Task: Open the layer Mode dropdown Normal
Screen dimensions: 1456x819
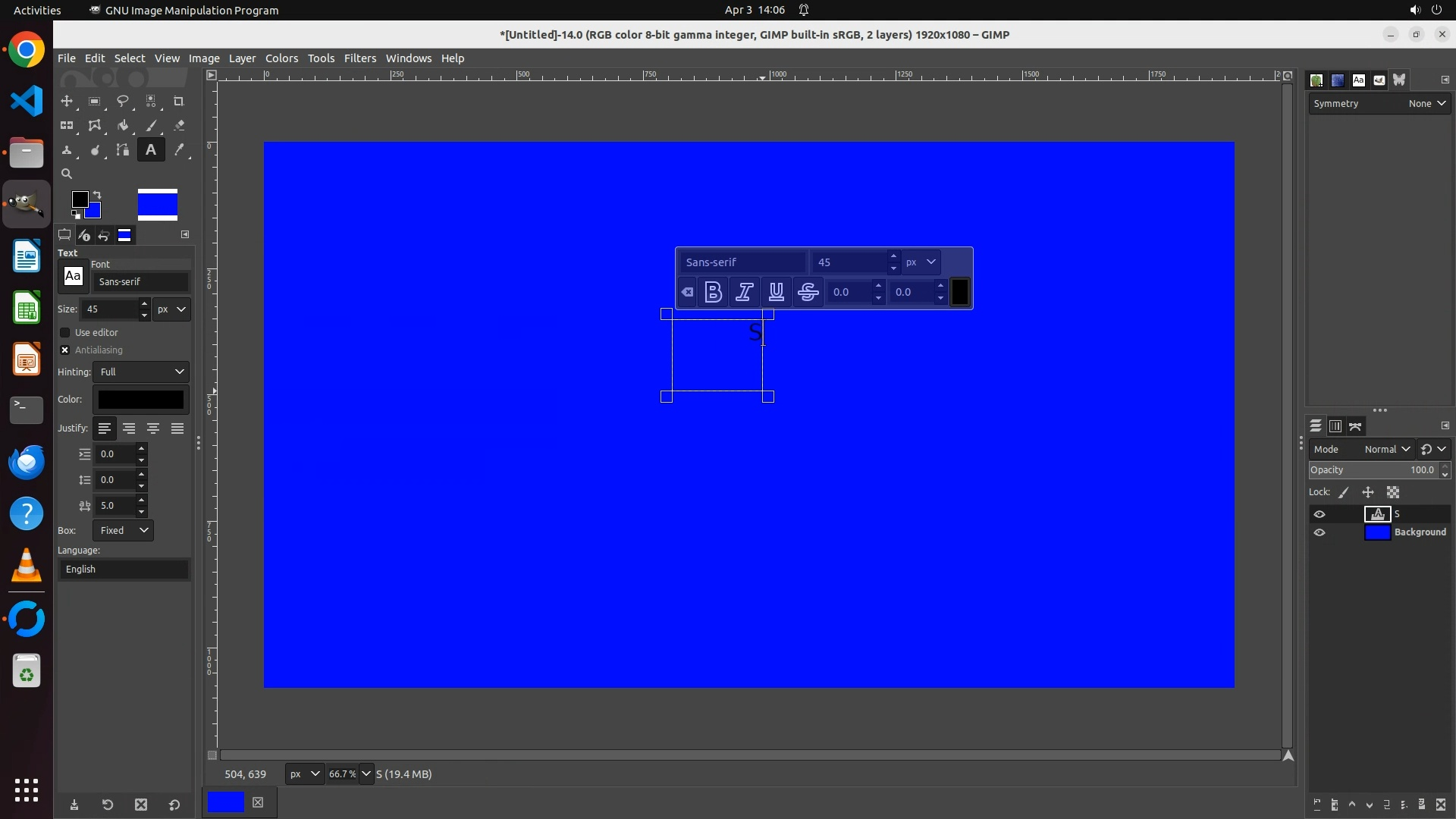Action: (1386, 449)
